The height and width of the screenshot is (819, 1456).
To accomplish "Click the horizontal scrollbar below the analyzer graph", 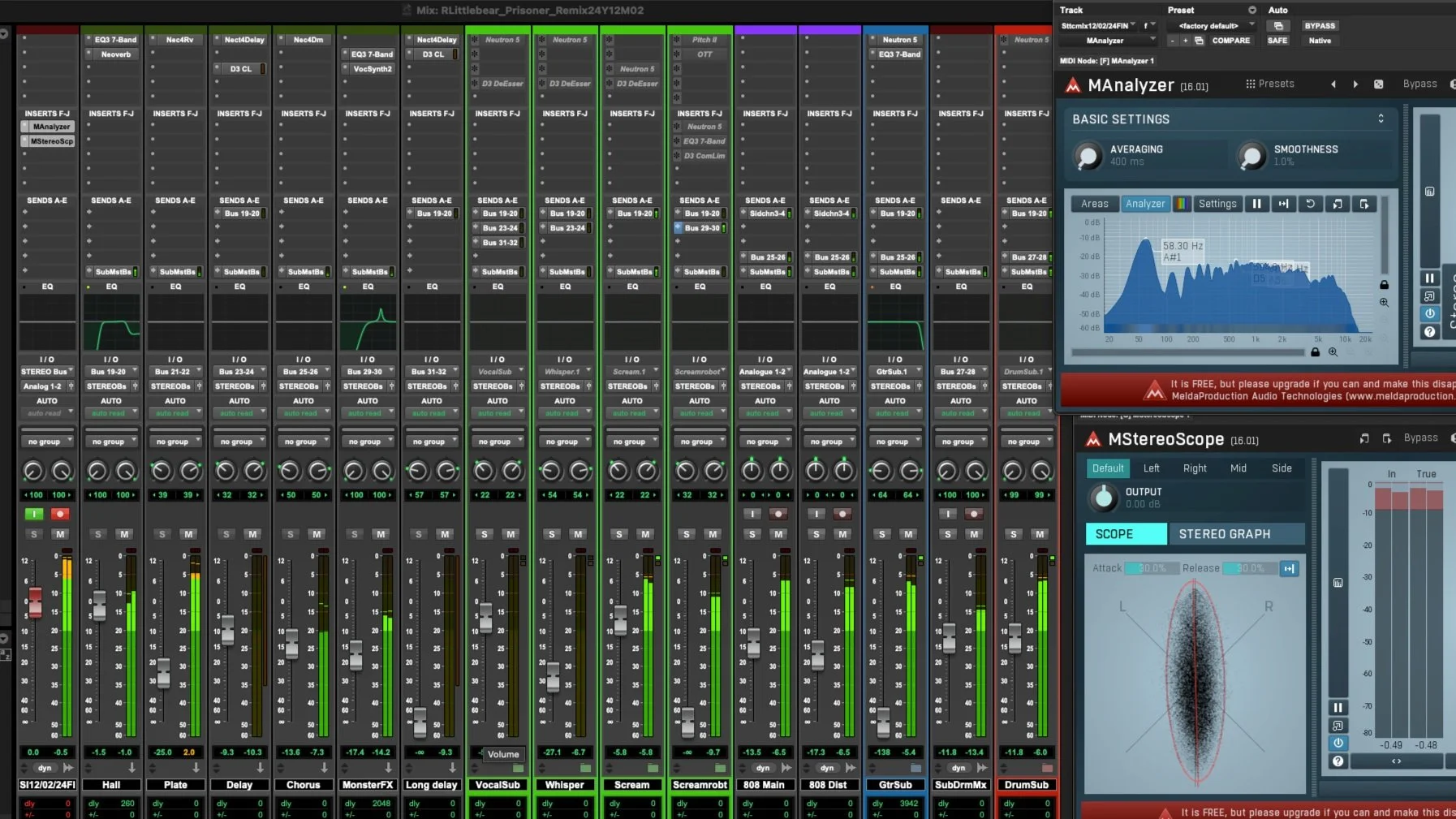I will pyautogui.click(x=1188, y=352).
